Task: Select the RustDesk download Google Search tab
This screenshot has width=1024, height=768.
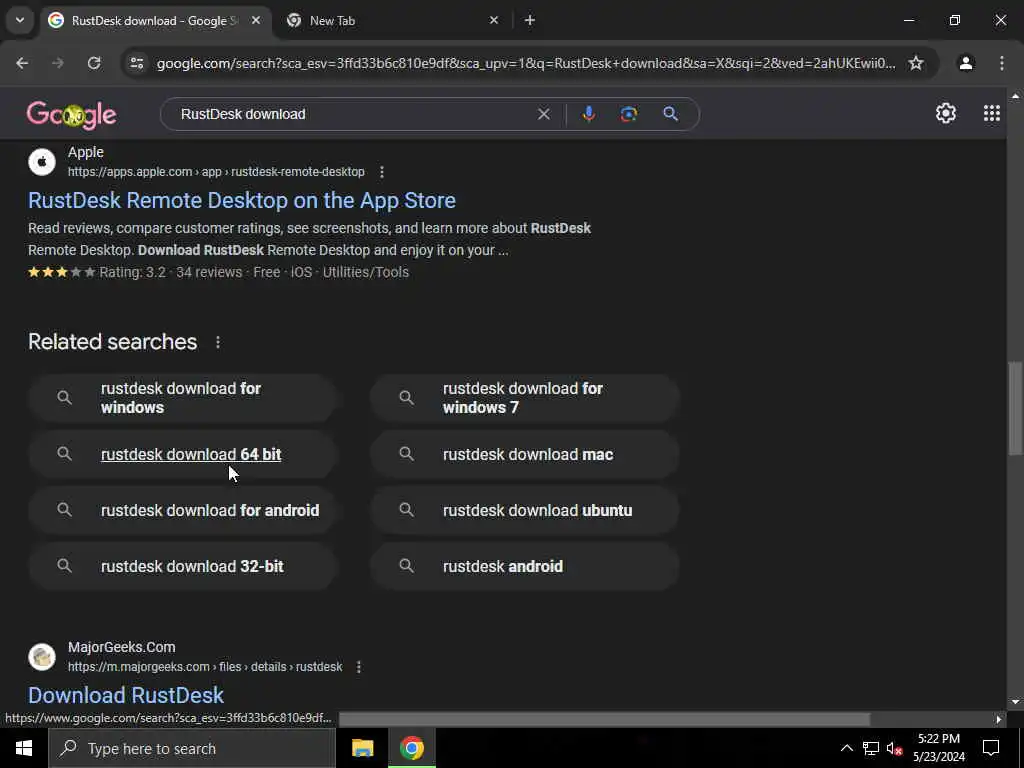Action: point(155,20)
